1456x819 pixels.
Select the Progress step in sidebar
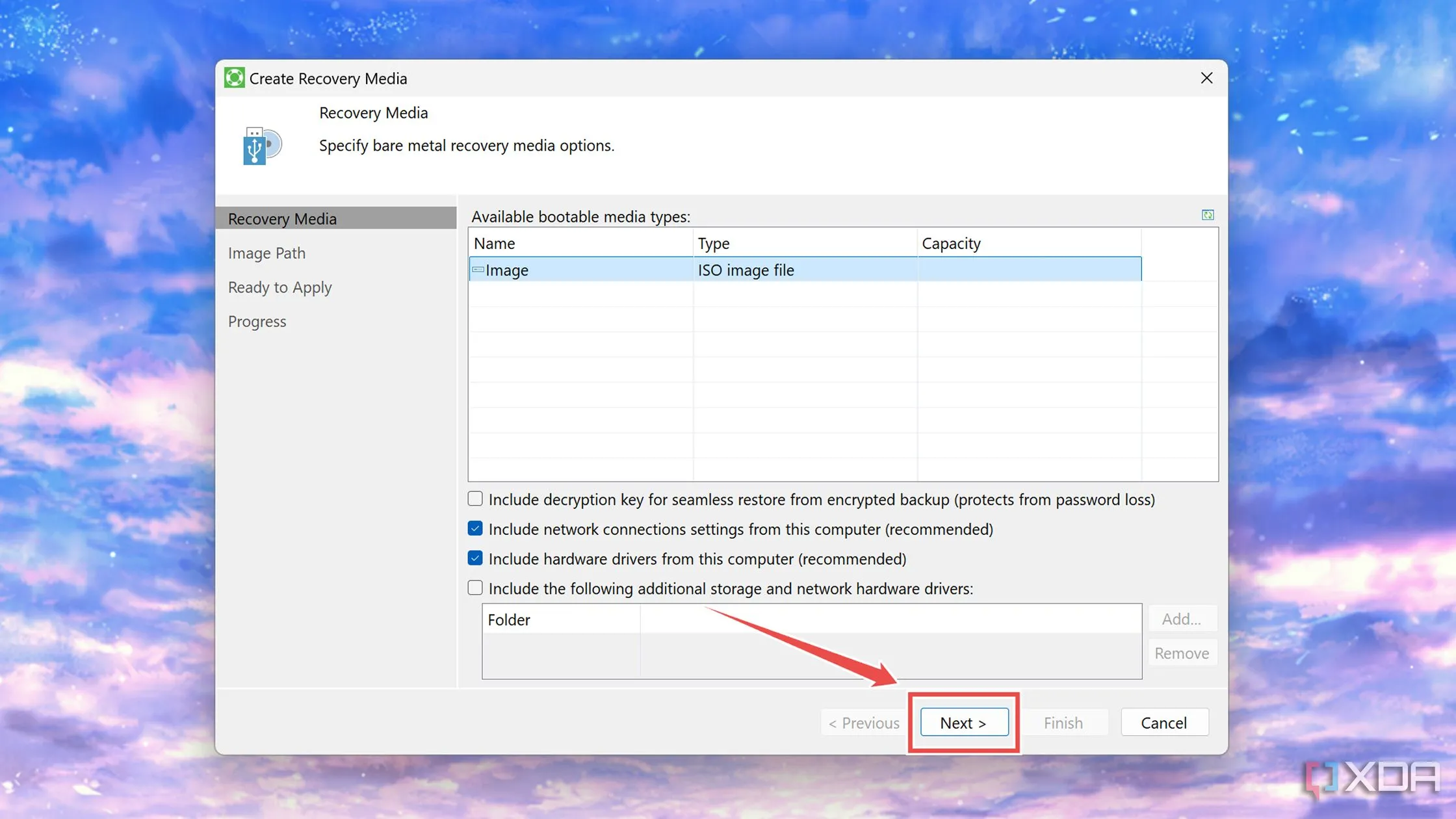tap(257, 322)
